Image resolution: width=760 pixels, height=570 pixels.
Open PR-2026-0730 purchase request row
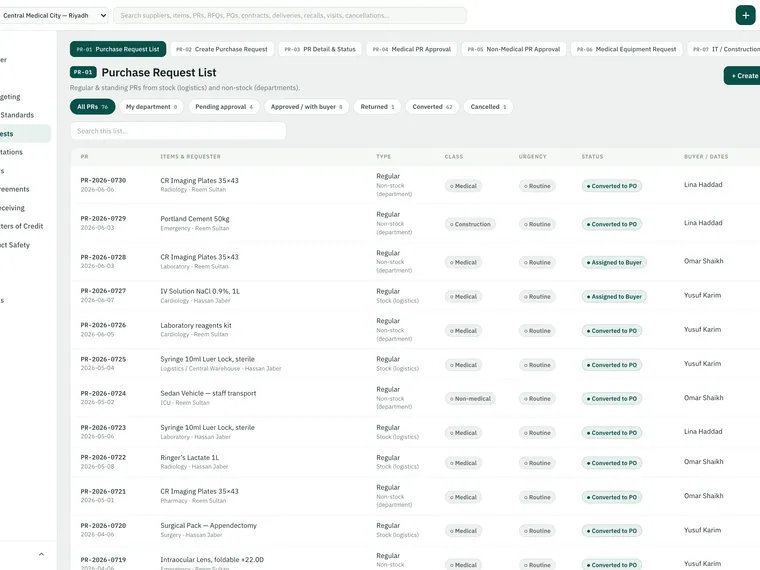pos(415,185)
